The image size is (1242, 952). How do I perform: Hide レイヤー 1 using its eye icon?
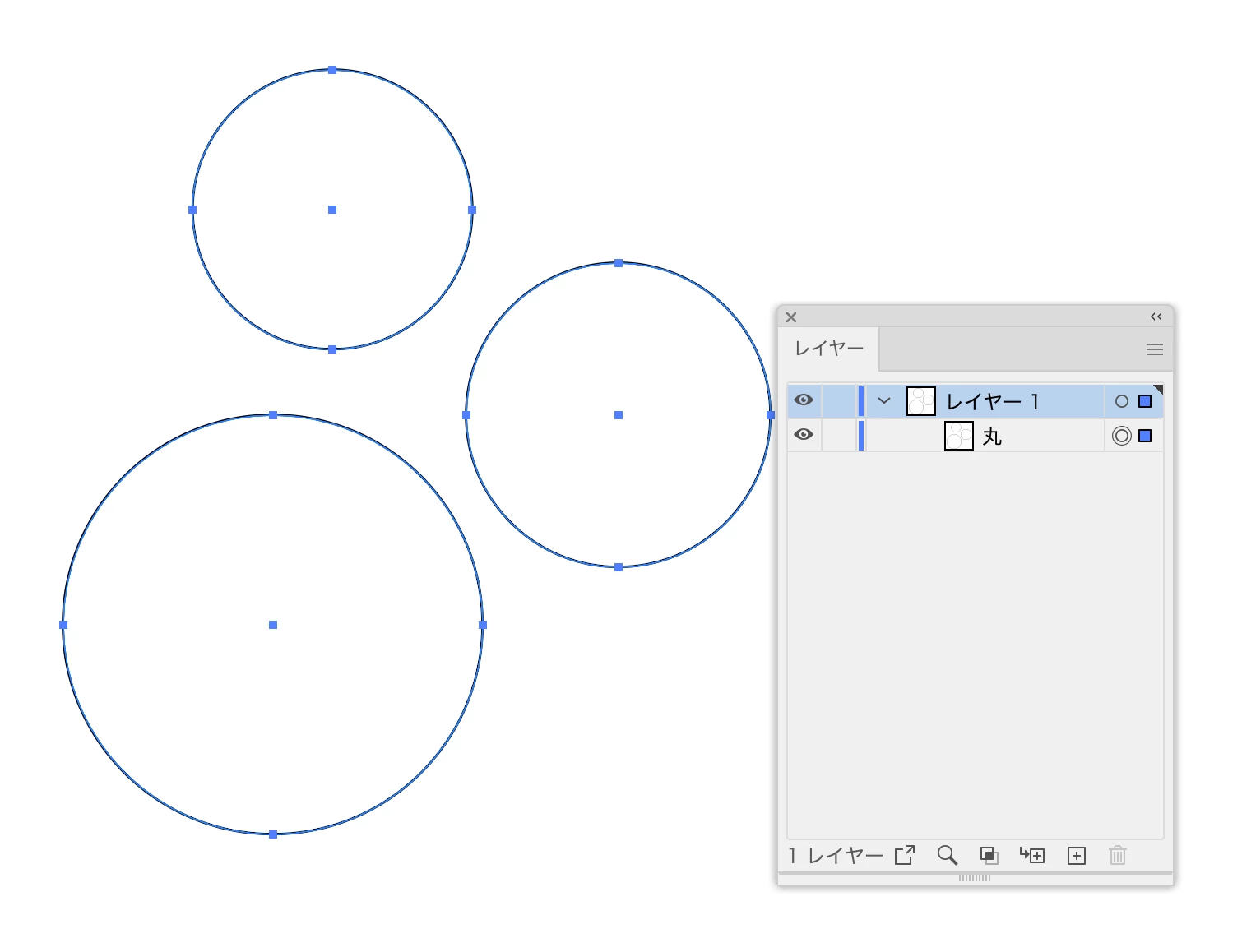point(804,400)
